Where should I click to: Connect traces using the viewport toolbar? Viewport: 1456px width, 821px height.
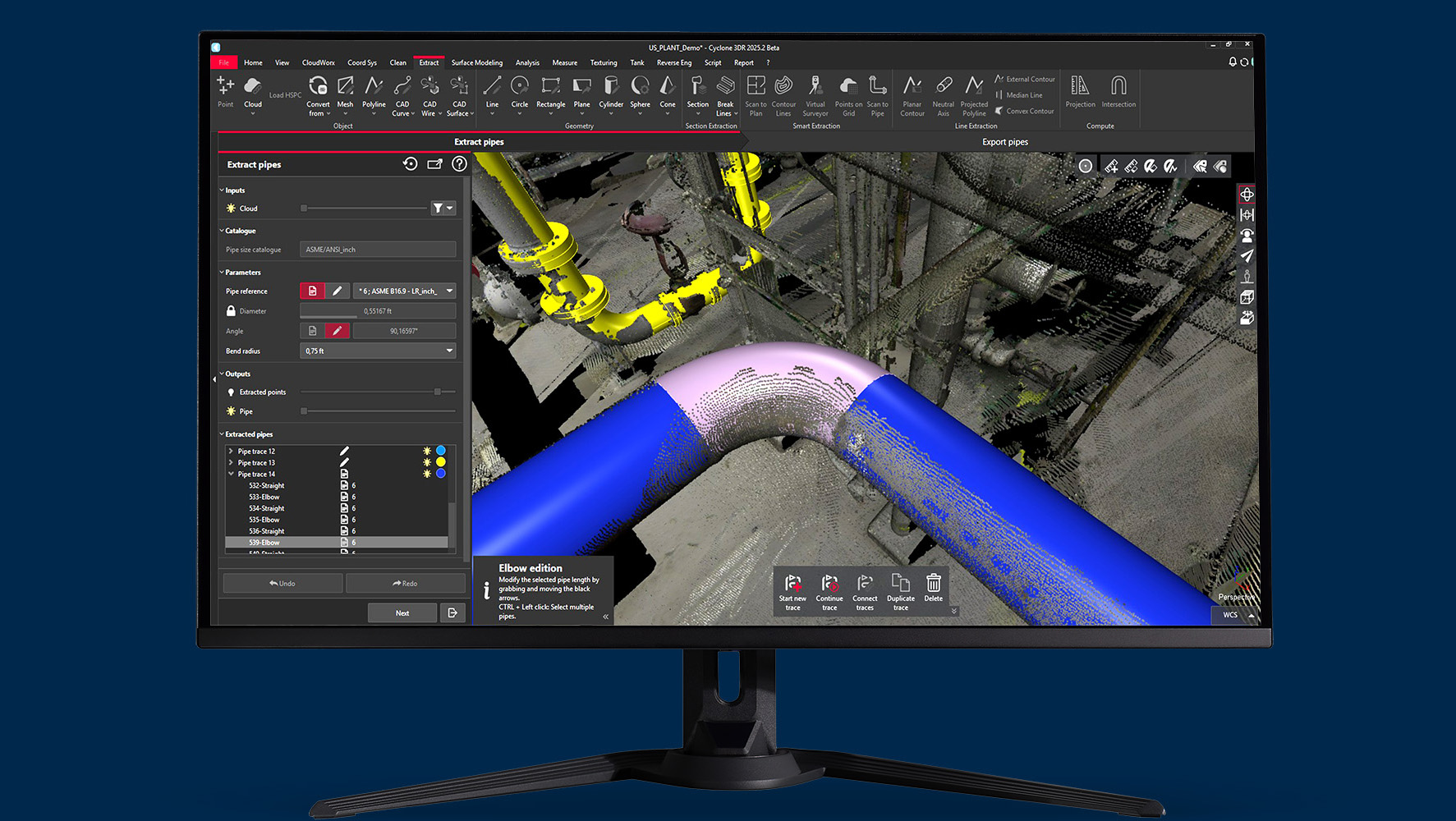[x=865, y=591]
